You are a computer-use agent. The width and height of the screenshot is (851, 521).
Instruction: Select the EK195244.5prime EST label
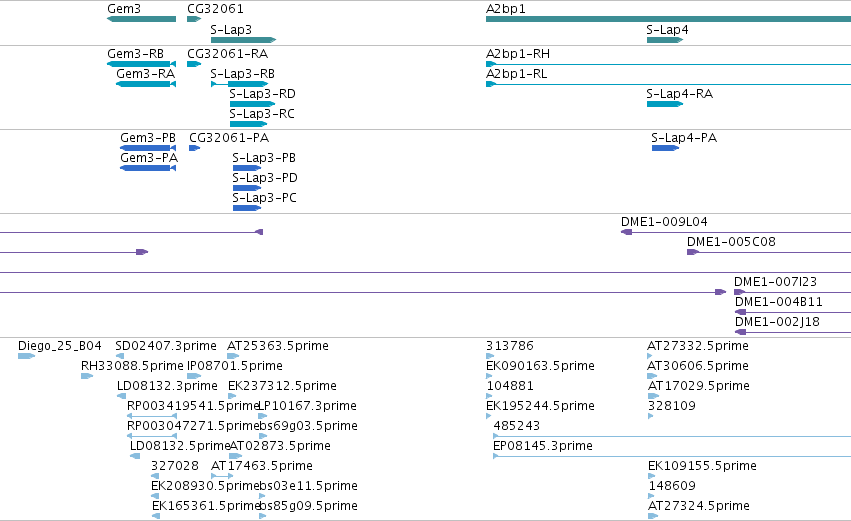[x=540, y=406]
